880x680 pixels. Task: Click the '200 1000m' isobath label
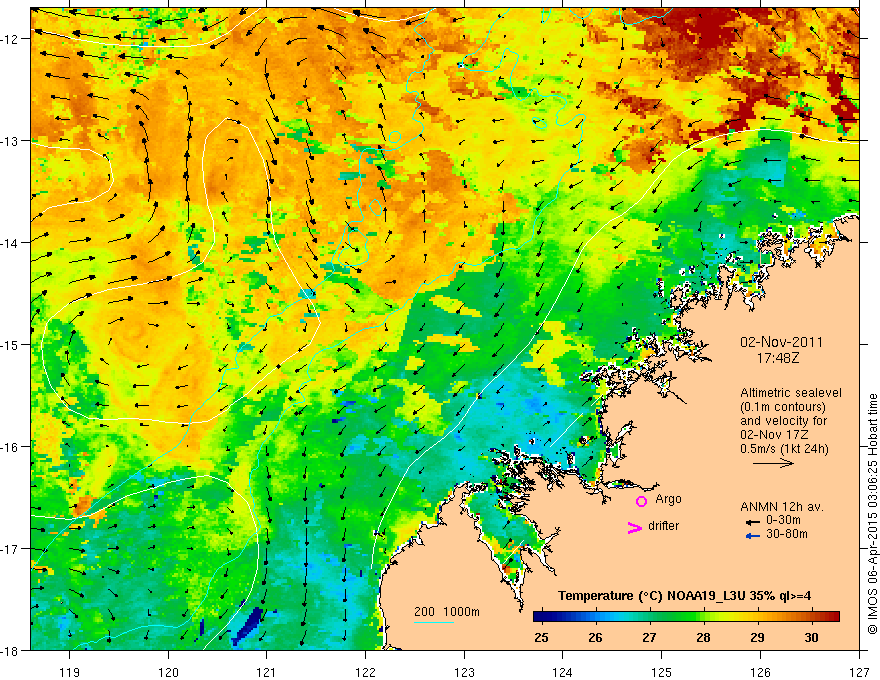(x=447, y=612)
